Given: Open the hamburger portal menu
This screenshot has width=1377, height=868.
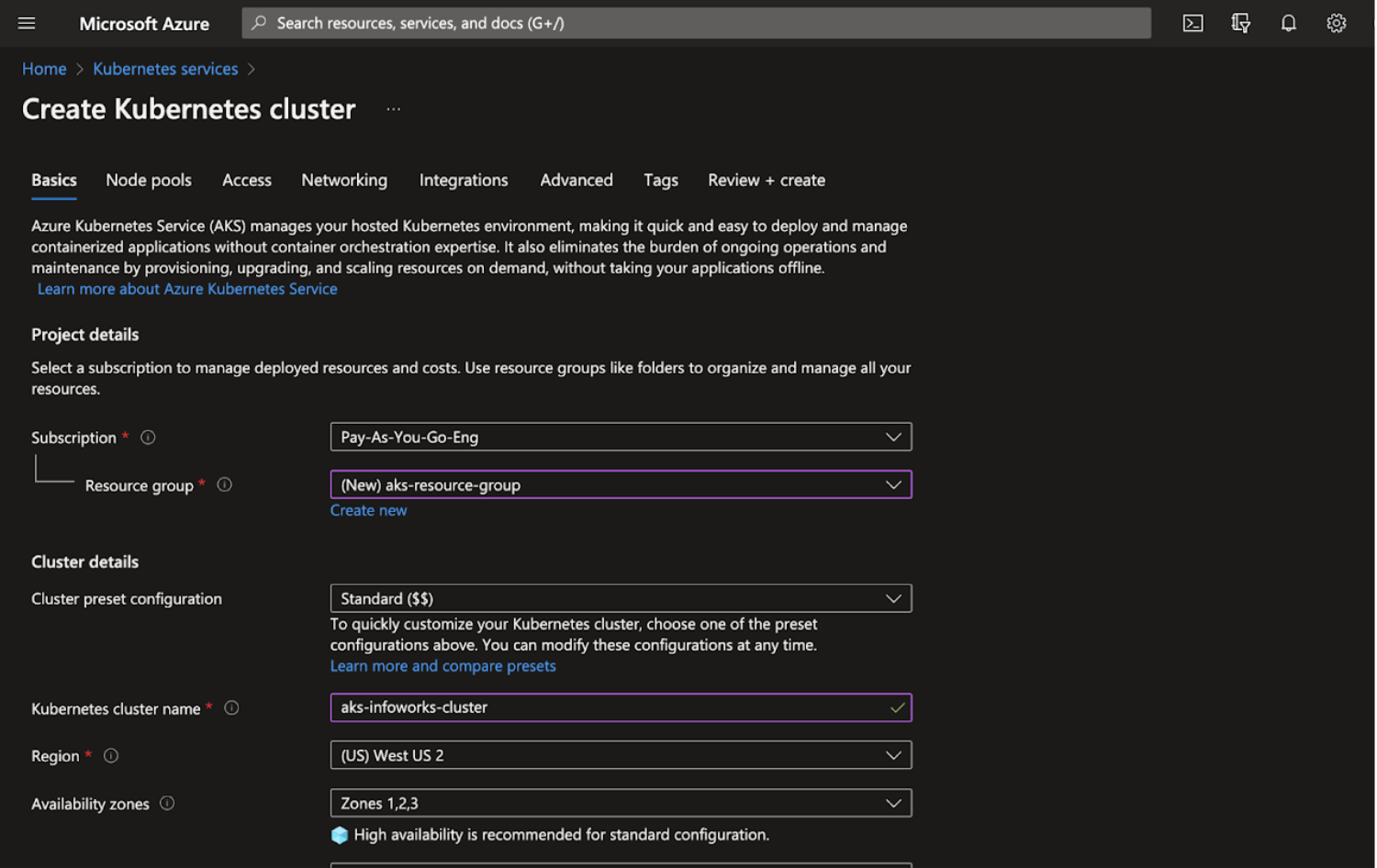Looking at the screenshot, I should (x=27, y=23).
